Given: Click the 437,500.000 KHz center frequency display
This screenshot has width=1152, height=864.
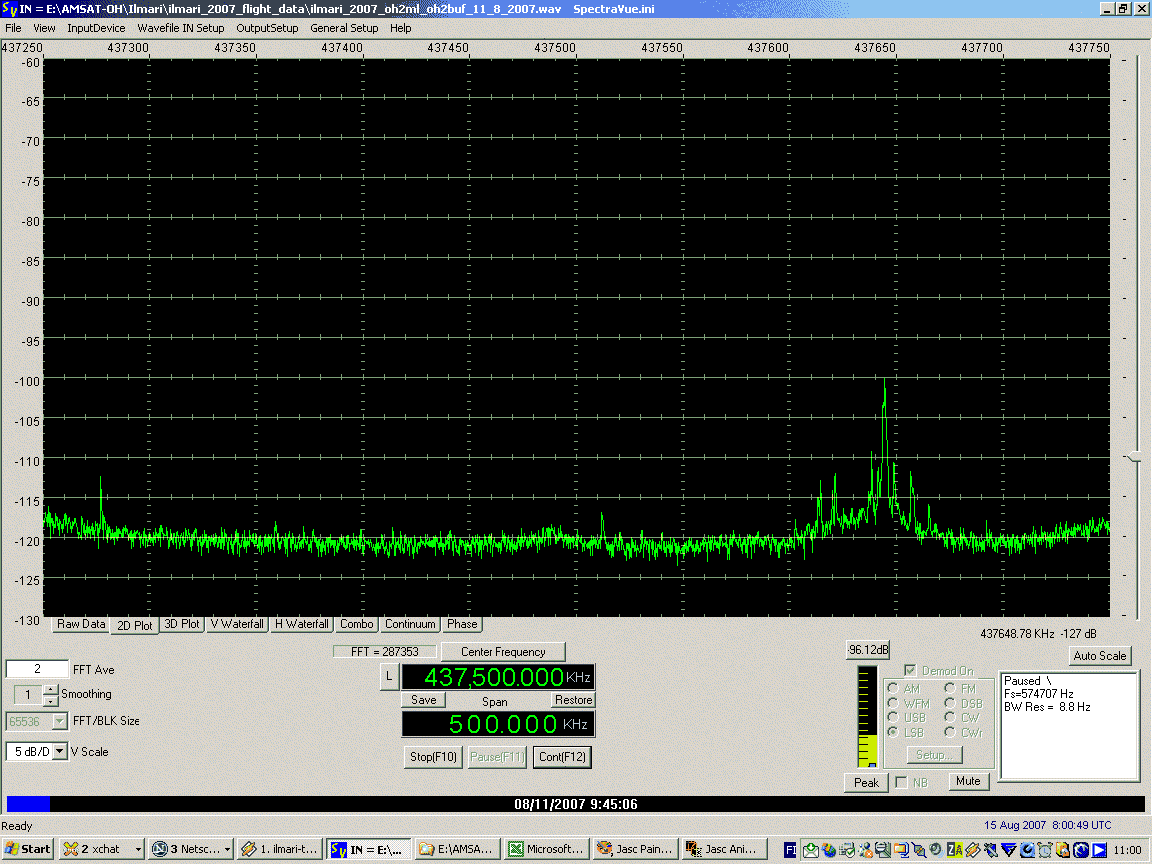Looking at the screenshot, I should coord(497,677).
